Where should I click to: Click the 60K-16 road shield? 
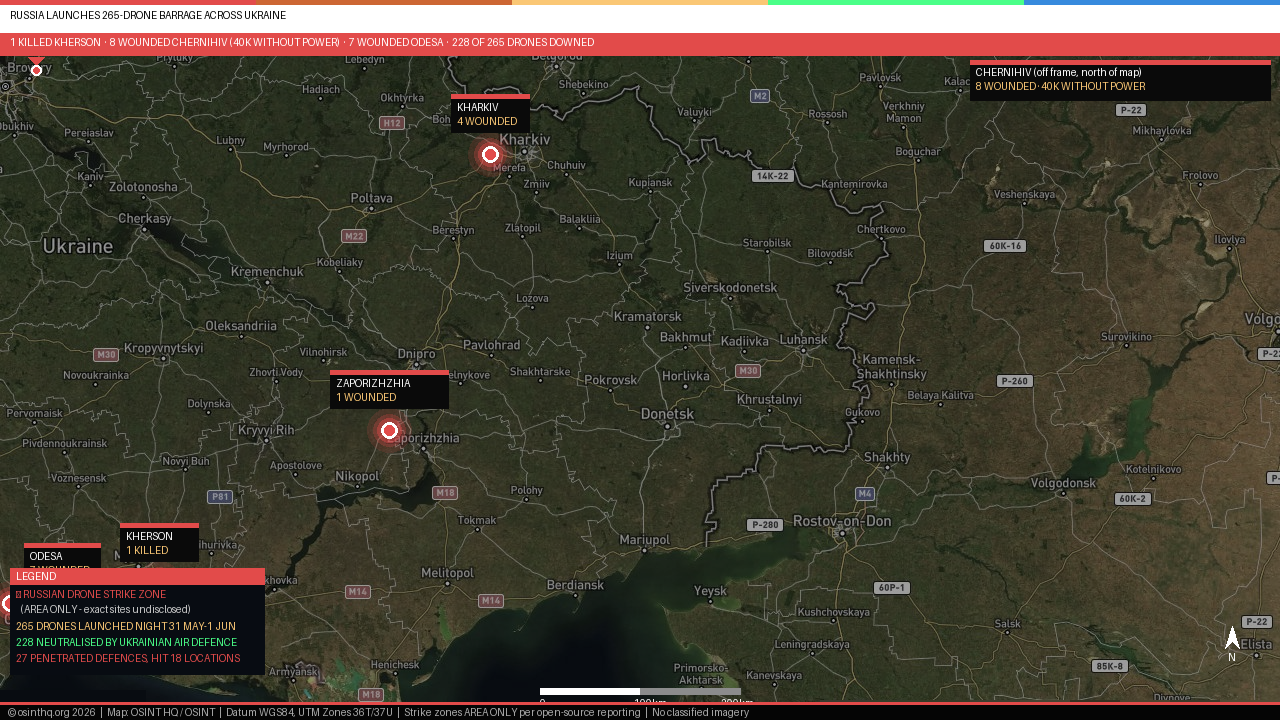1004,246
